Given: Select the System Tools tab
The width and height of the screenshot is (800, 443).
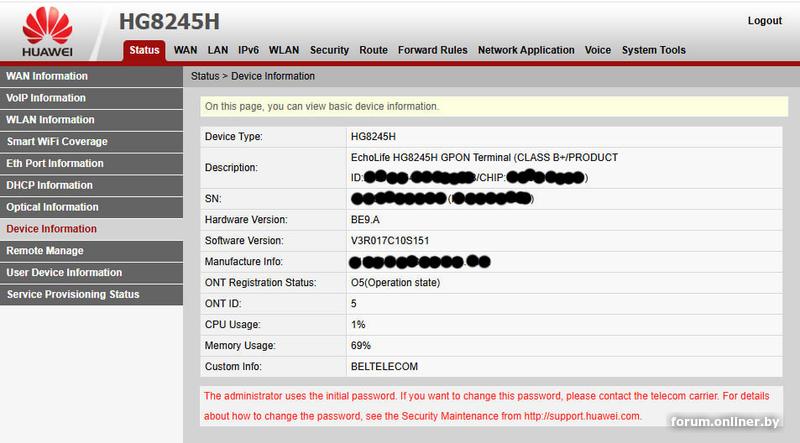Looking at the screenshot, I should [x=654, y=50].
